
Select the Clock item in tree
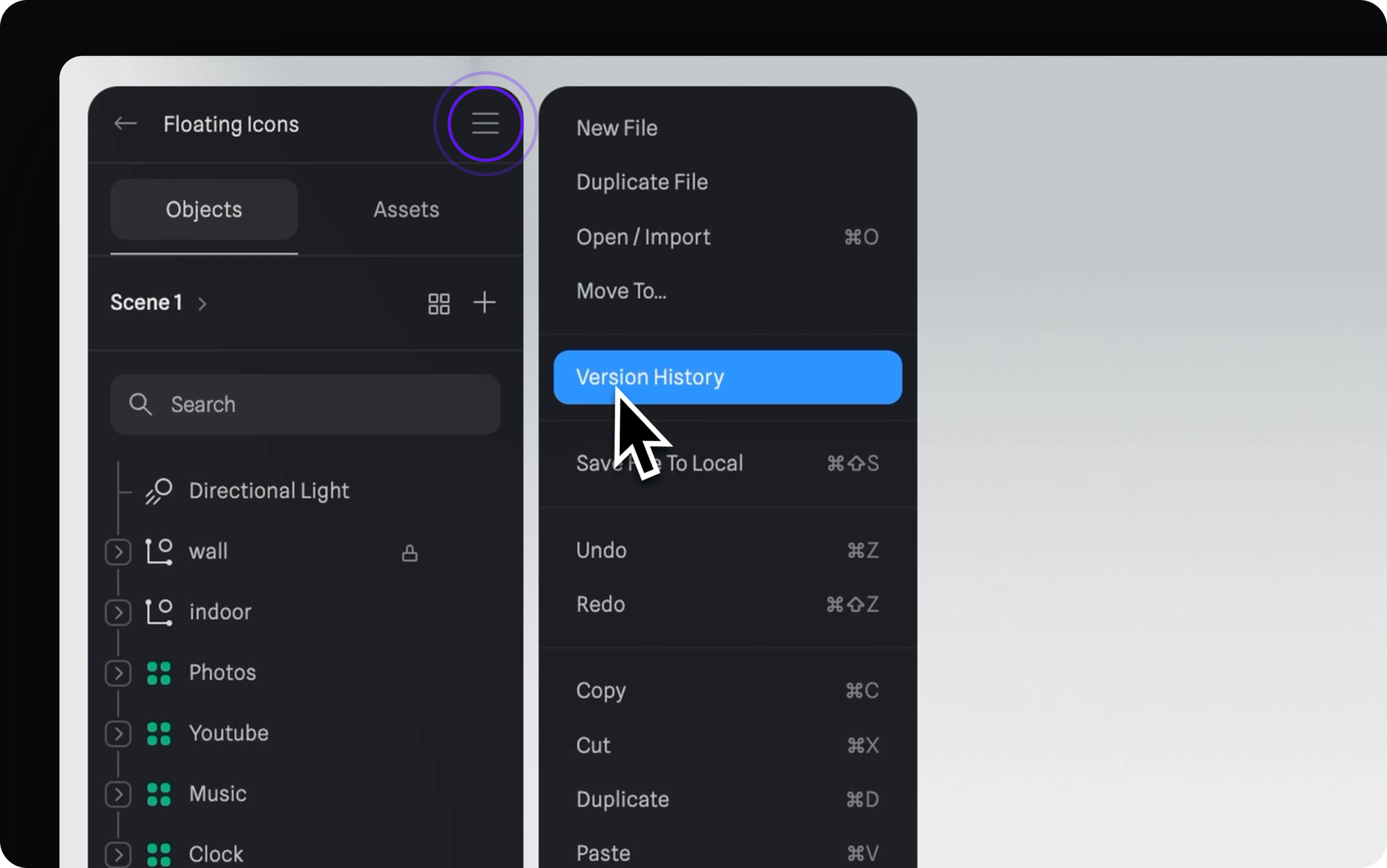(x=216, y=854)
